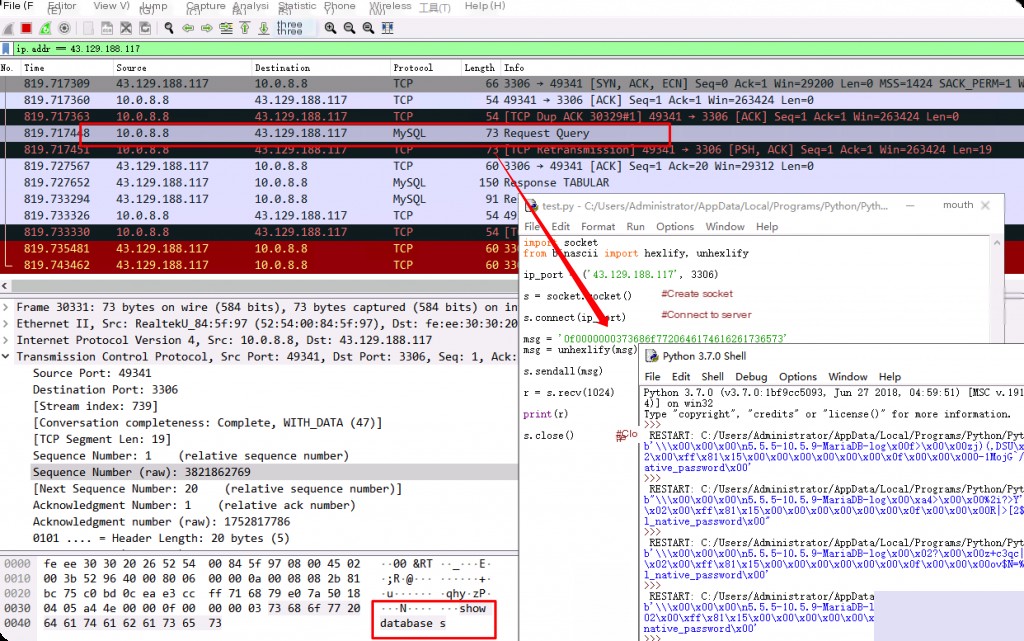Viewport: 1024px width, 641px height.
Task: Find a packet with the magnifier icon
Action: point(168,28)
